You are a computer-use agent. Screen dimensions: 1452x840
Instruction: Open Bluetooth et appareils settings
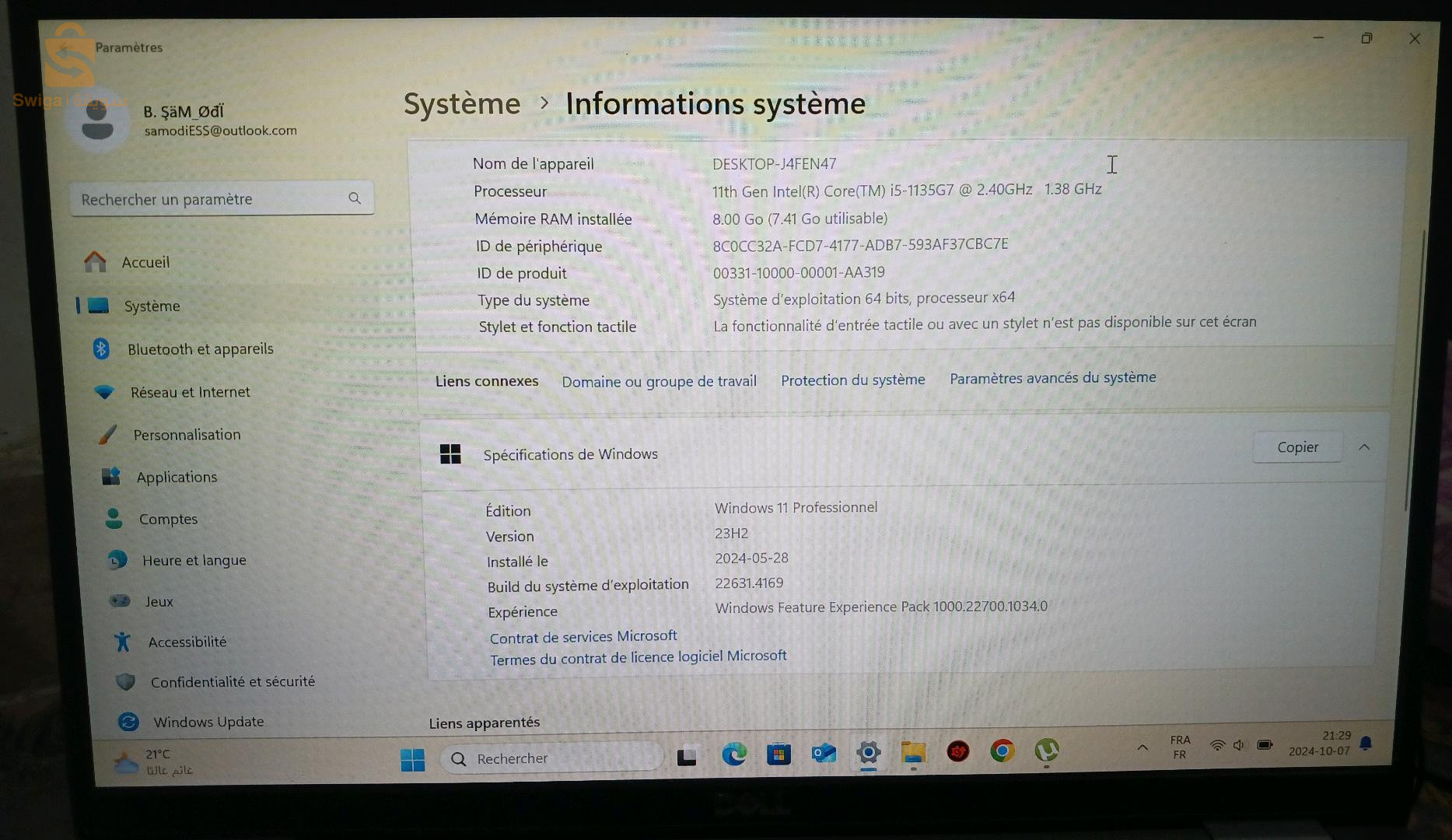click(200, 349)
